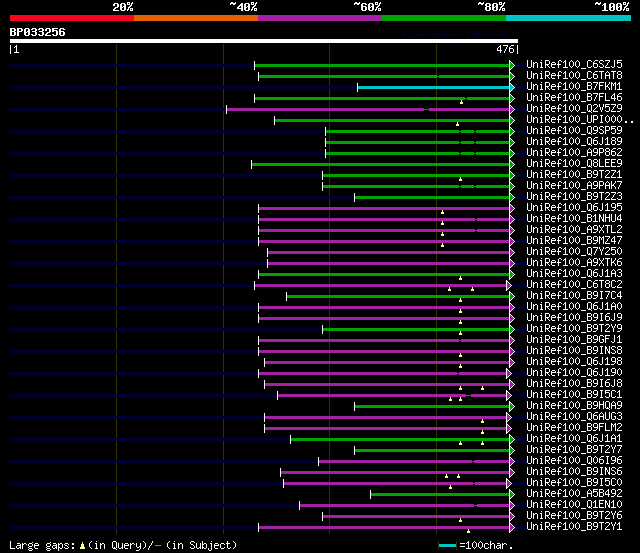Click the UniRef100_C6SZJ5 hit label
The image size is (640, 553).
(574, 64)
